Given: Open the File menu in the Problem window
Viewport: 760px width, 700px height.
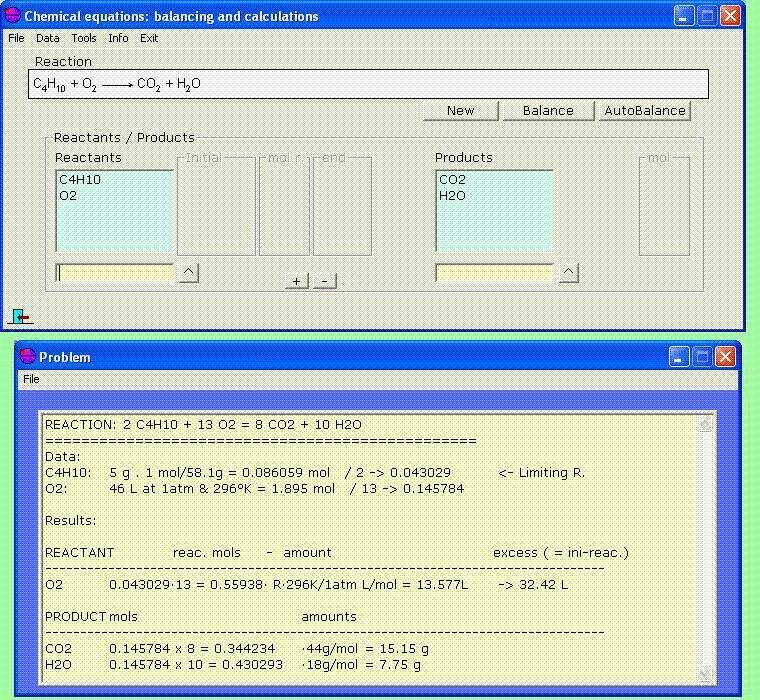Looking at the screenshot, I should pos(31,379).
